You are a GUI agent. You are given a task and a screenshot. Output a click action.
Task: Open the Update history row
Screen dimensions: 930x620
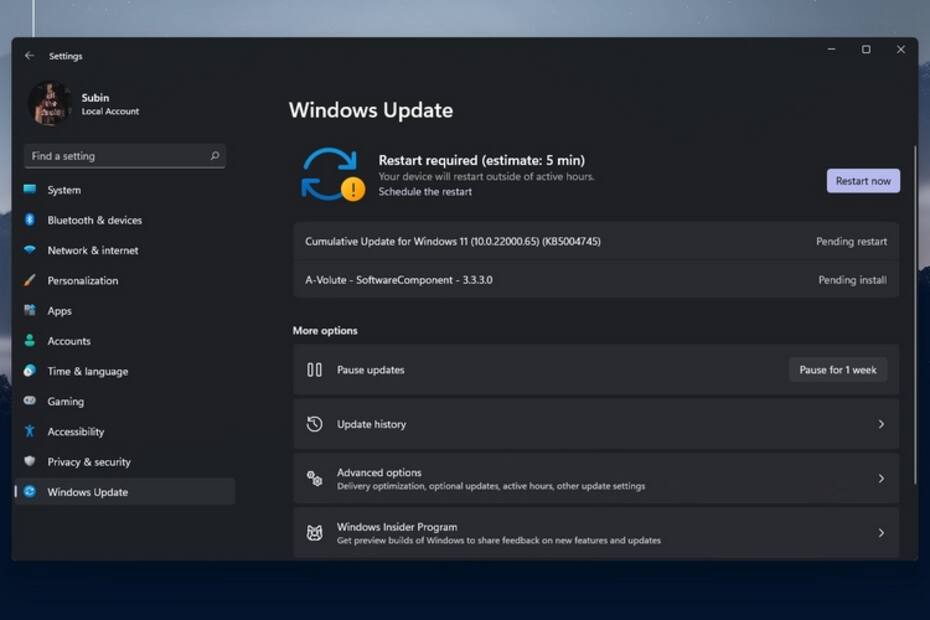coord(596,424)
